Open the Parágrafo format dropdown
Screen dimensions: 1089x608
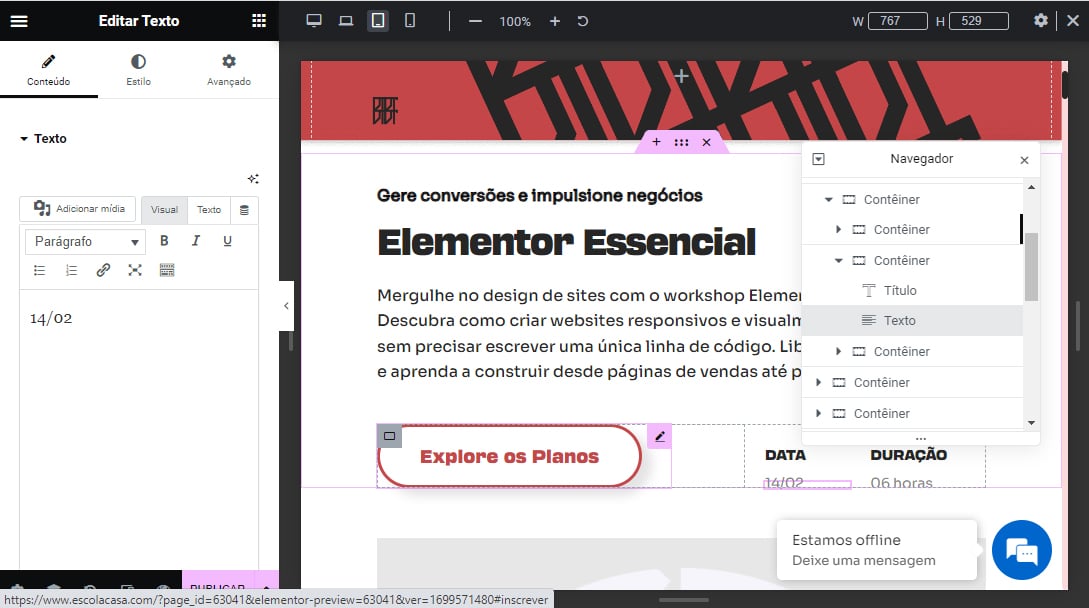point(85,242)
